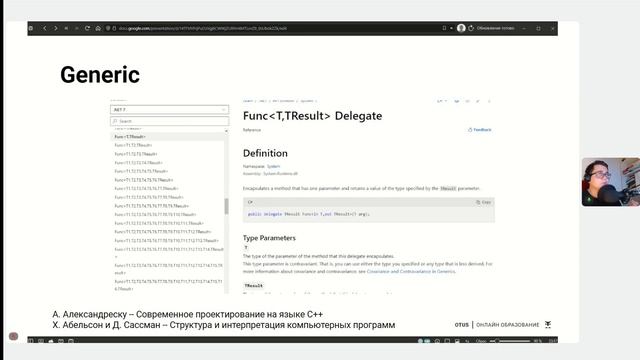Click the Type Parameters heading

tap(269, 238)
